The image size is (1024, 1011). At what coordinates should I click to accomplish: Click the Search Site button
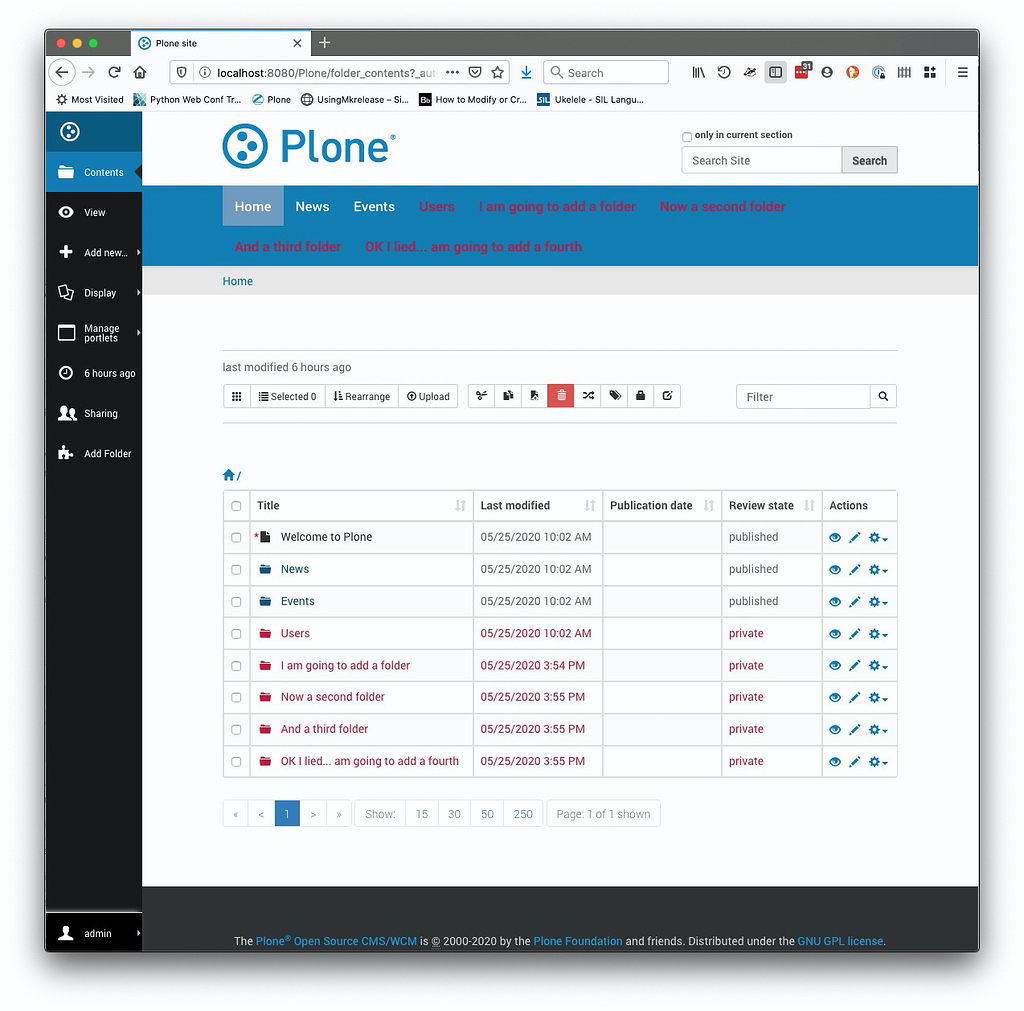(868, 159)
